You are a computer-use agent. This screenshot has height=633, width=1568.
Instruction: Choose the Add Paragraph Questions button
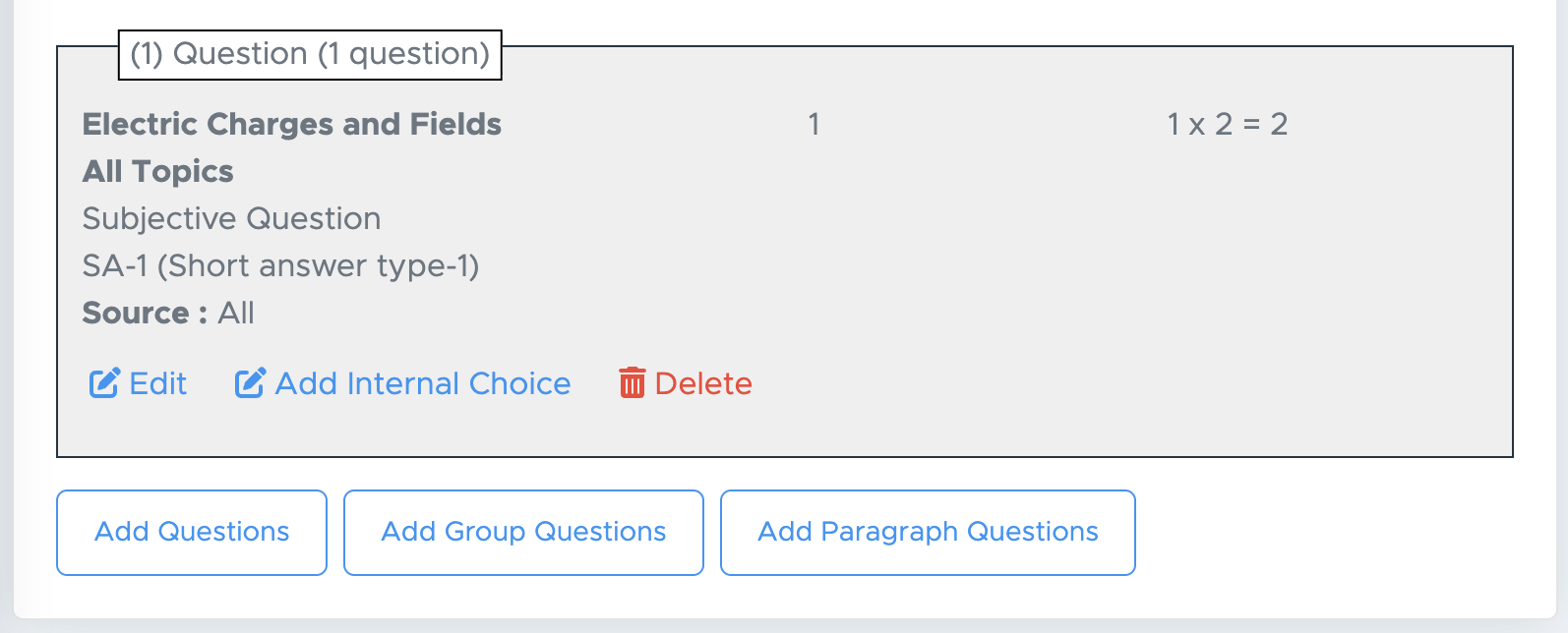point(928,532)
